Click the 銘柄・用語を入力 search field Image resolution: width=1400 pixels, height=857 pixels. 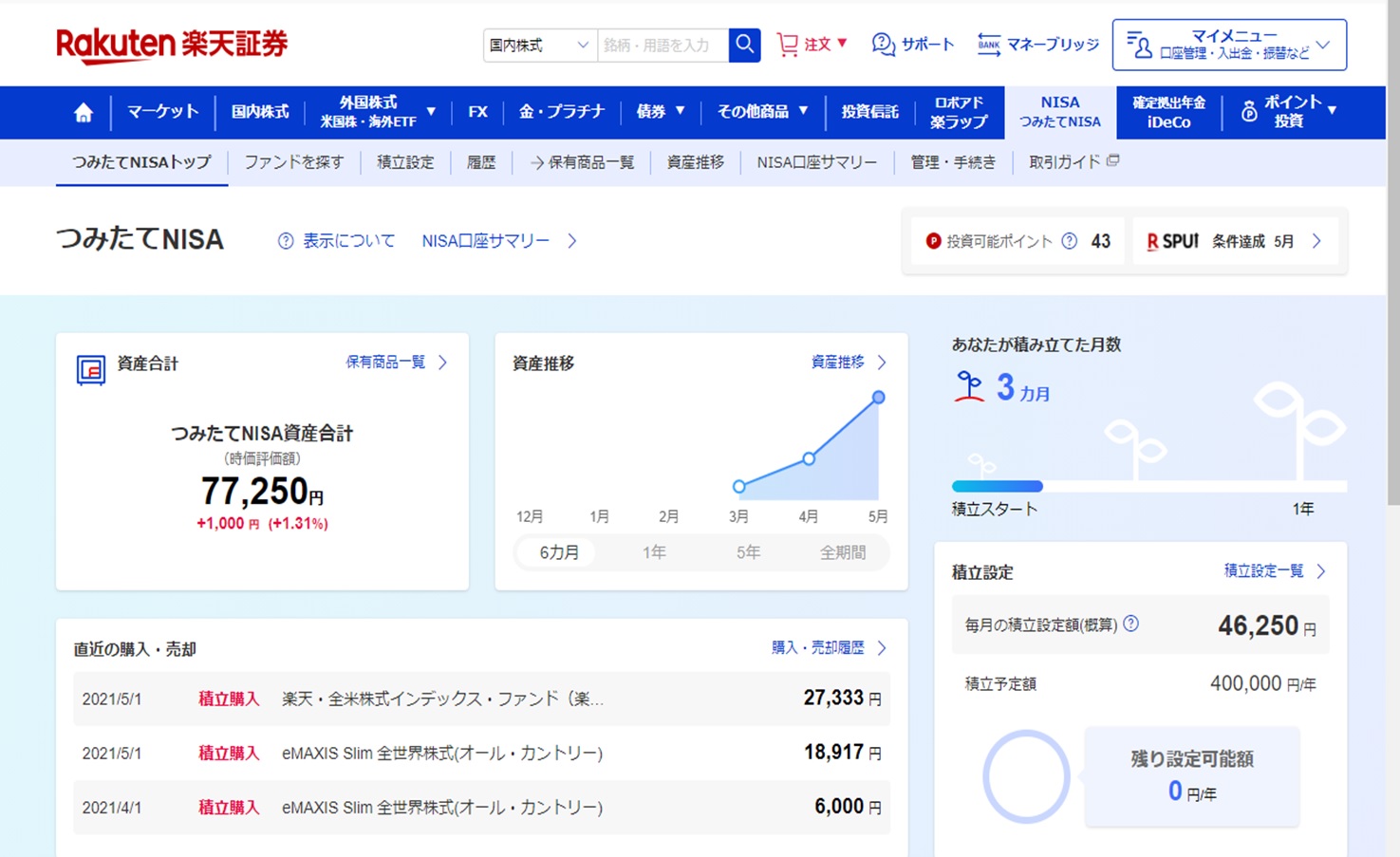663,45
